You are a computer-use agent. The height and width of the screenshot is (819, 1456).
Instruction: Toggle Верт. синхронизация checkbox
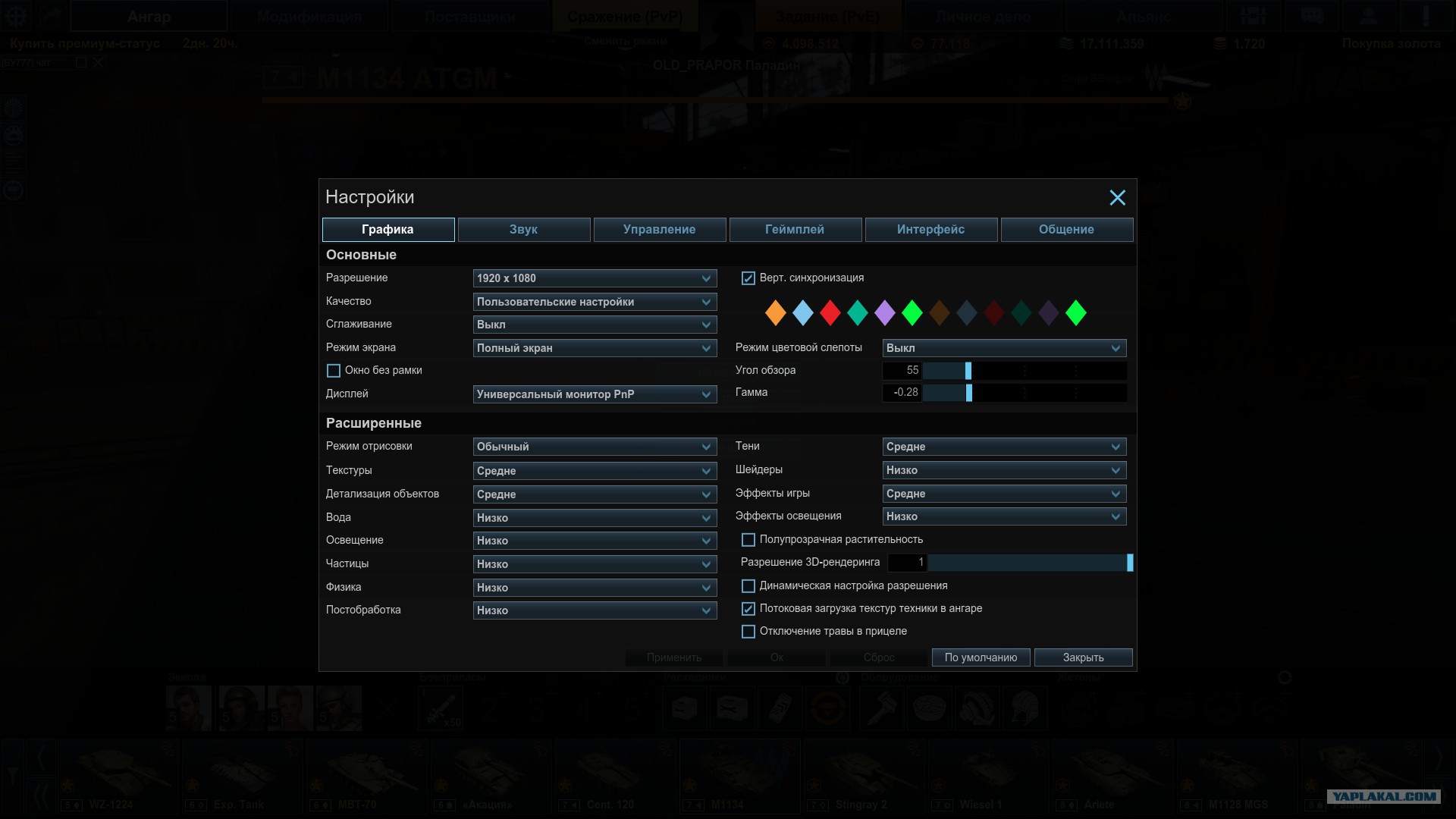(748, 278)
